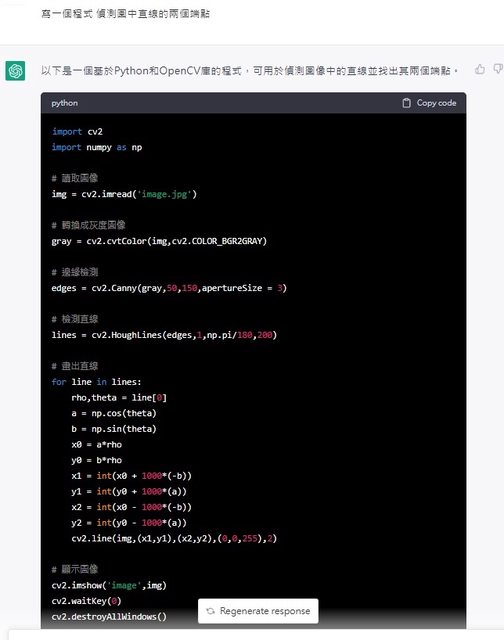The image size is (504, 640).
Task: Click the 'import cv2' code line
Action: [x=77, y=132]
